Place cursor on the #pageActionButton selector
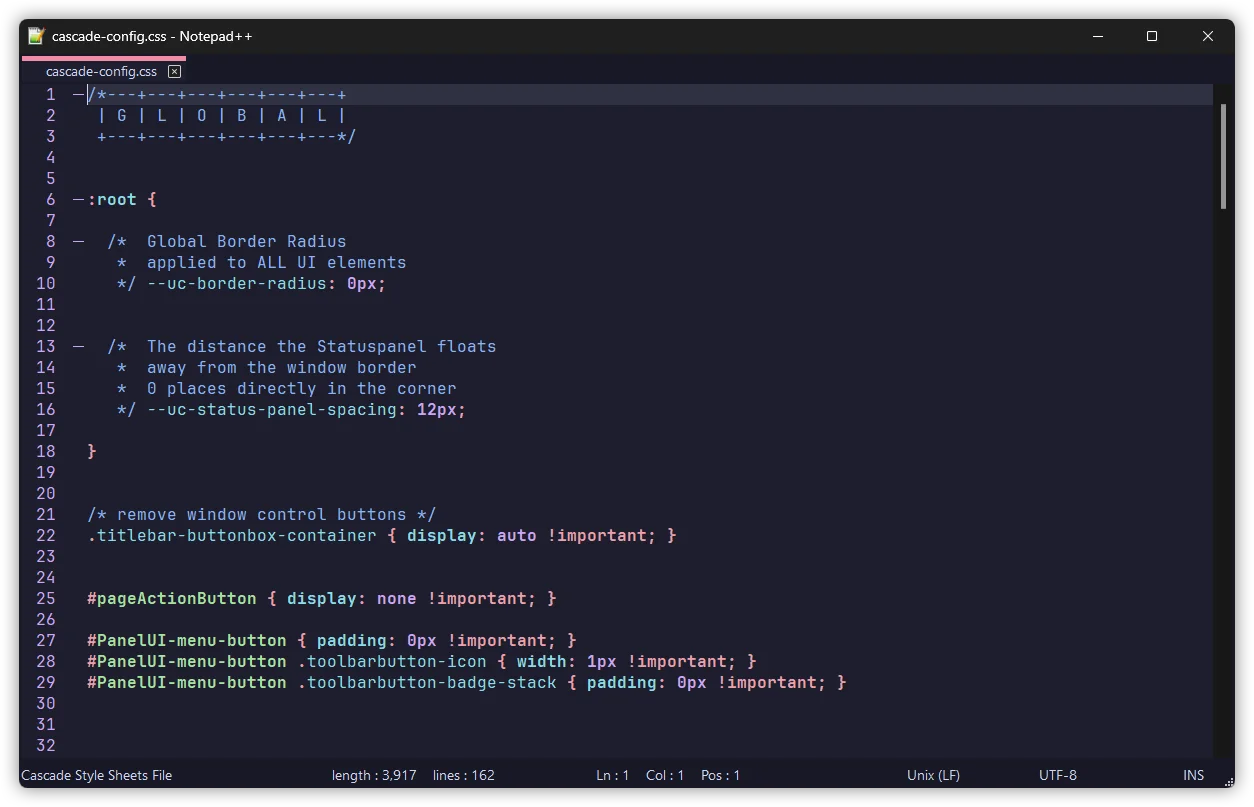The image size is (1254, 807). pos(171,599)
